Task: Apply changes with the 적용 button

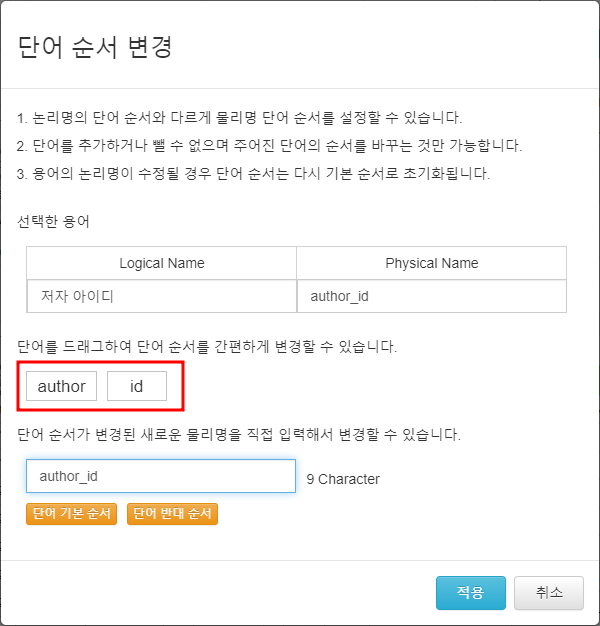Action: [470, 593]
